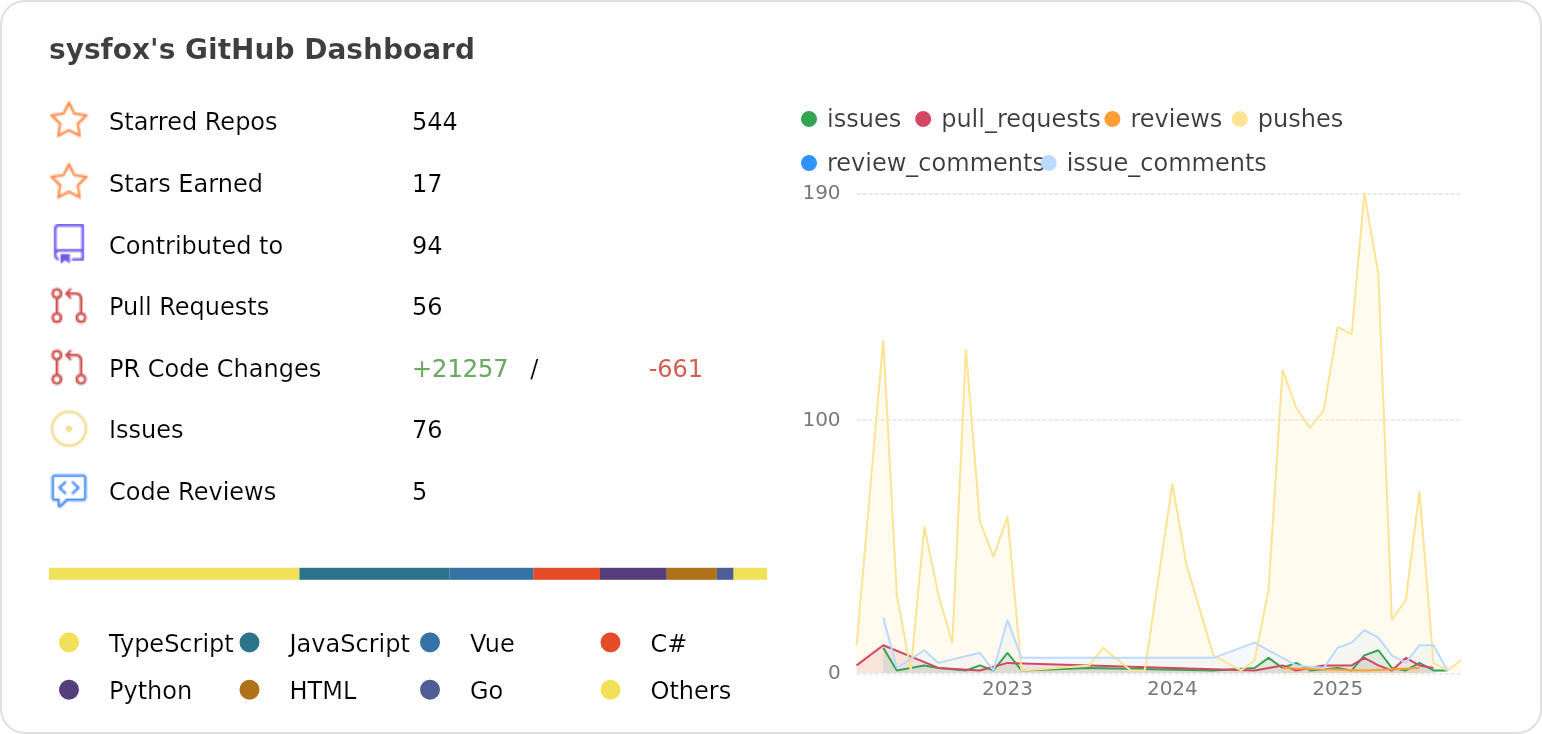Click the TypeScript segment in language bar
Viewport: 1542px width, 734px height.
tap(174, 574)
